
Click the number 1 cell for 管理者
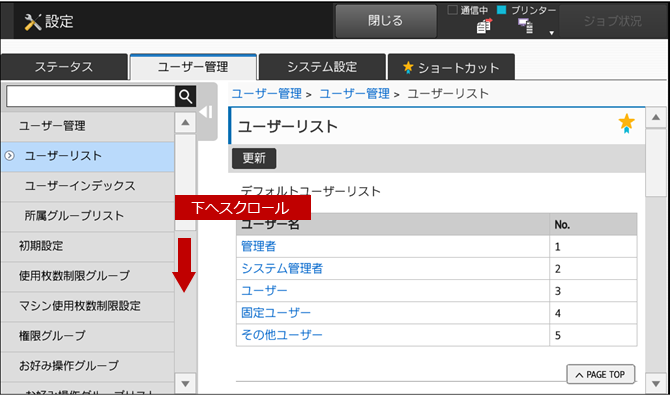pyautogui.click(x=593, y=246)
